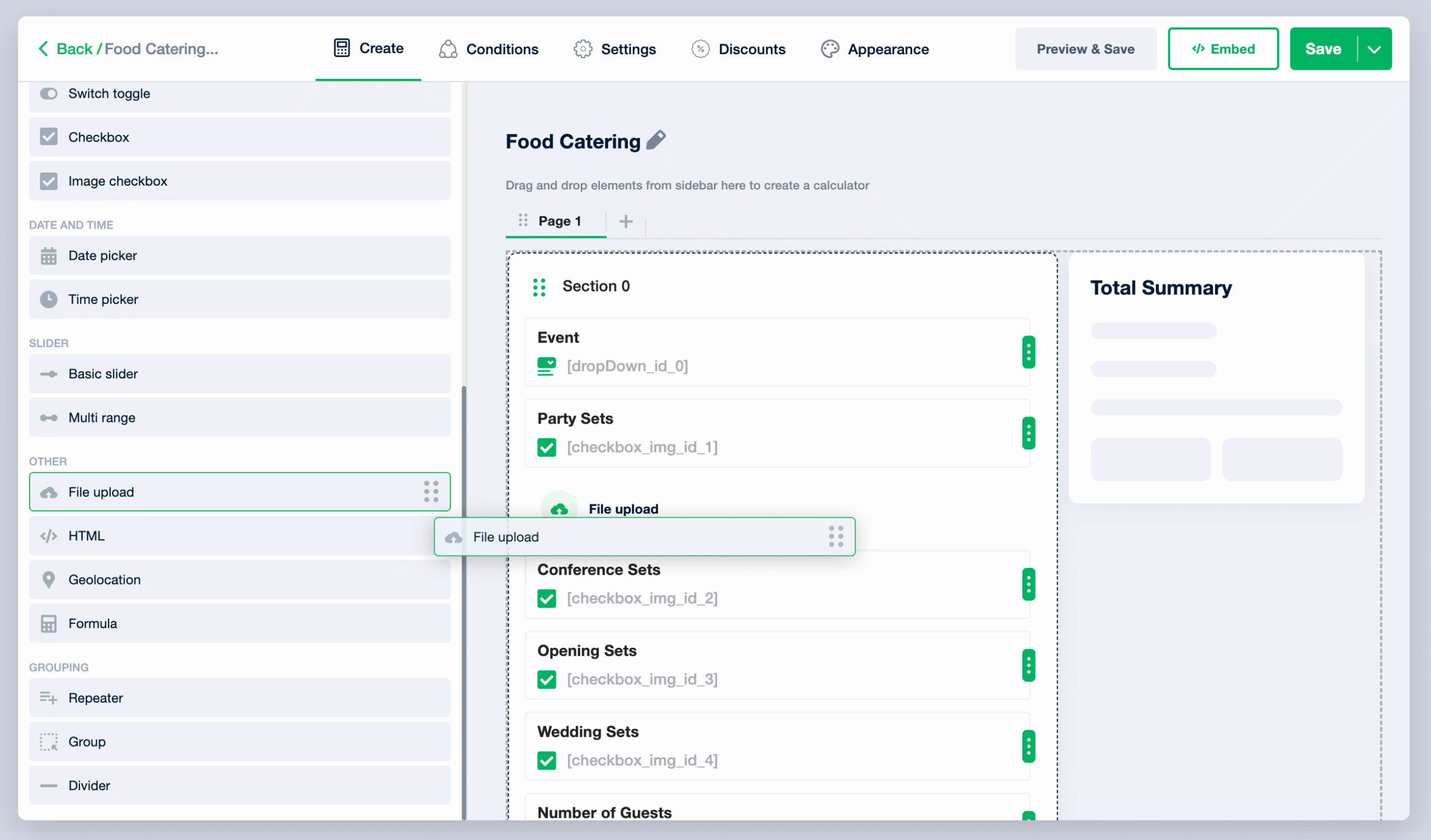
Task: Select the Repeater element label
Action: click(96, 698)
